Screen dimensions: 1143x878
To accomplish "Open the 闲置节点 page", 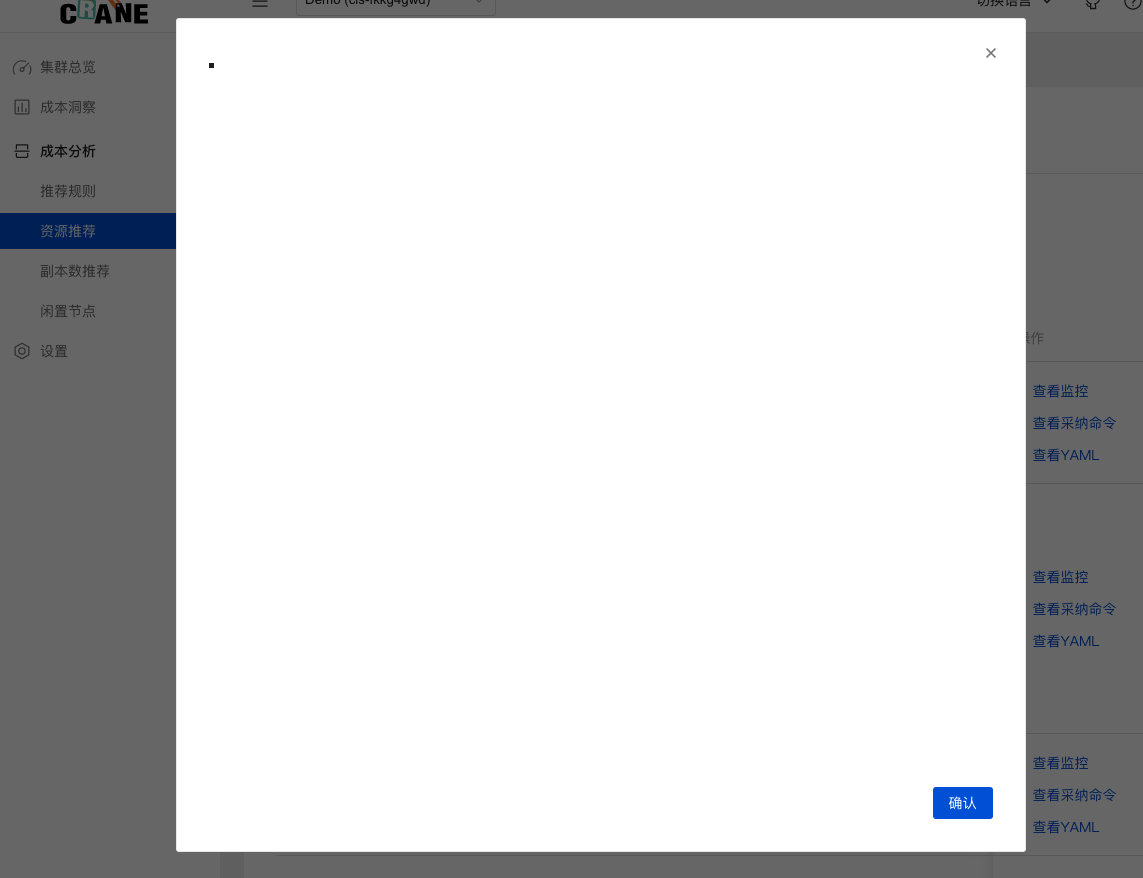I will (68, 311).
